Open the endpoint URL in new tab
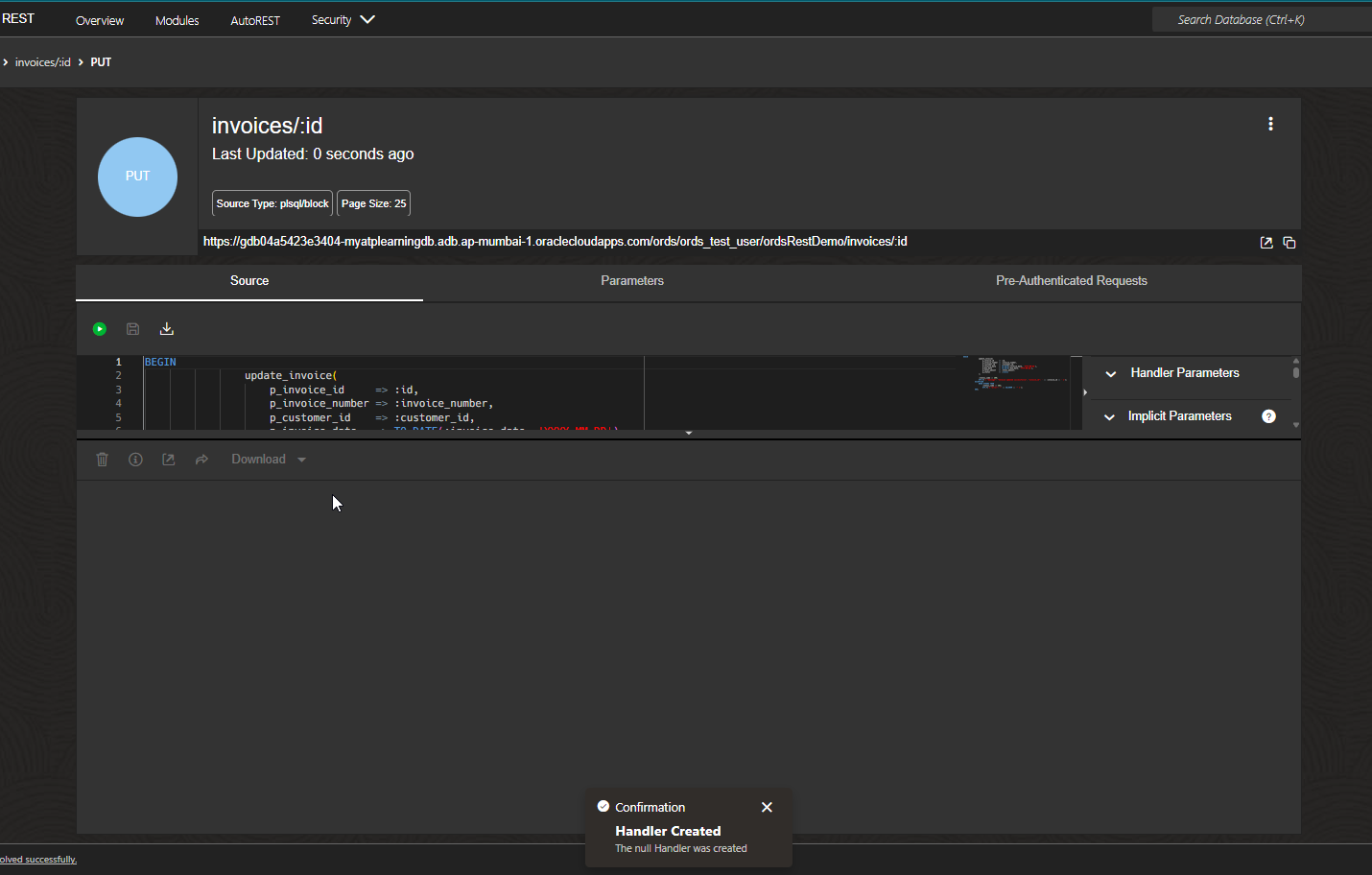The image size is (1372, 875). click(1266, 242)
